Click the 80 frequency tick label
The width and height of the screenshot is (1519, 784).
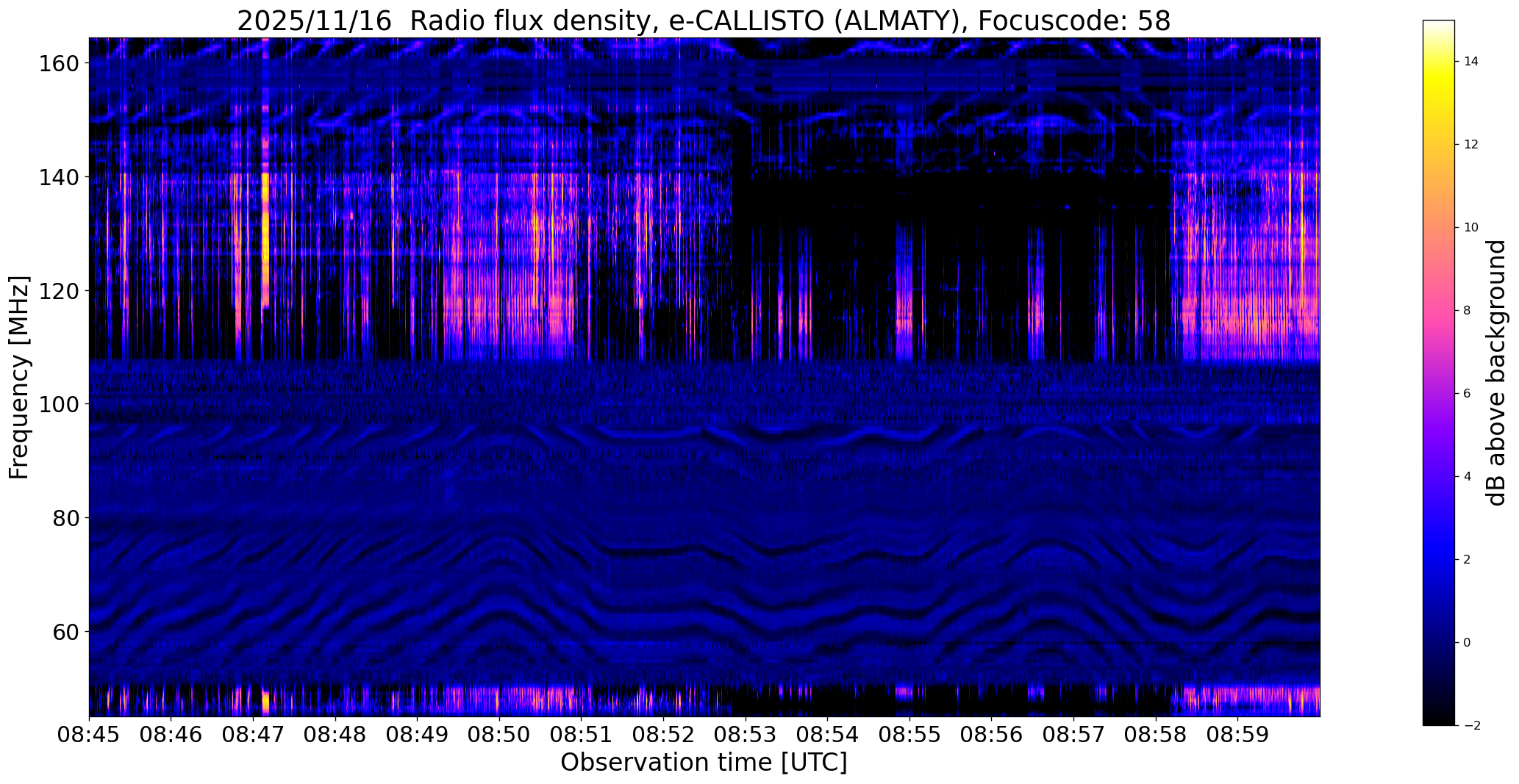[x=65, y=518]
